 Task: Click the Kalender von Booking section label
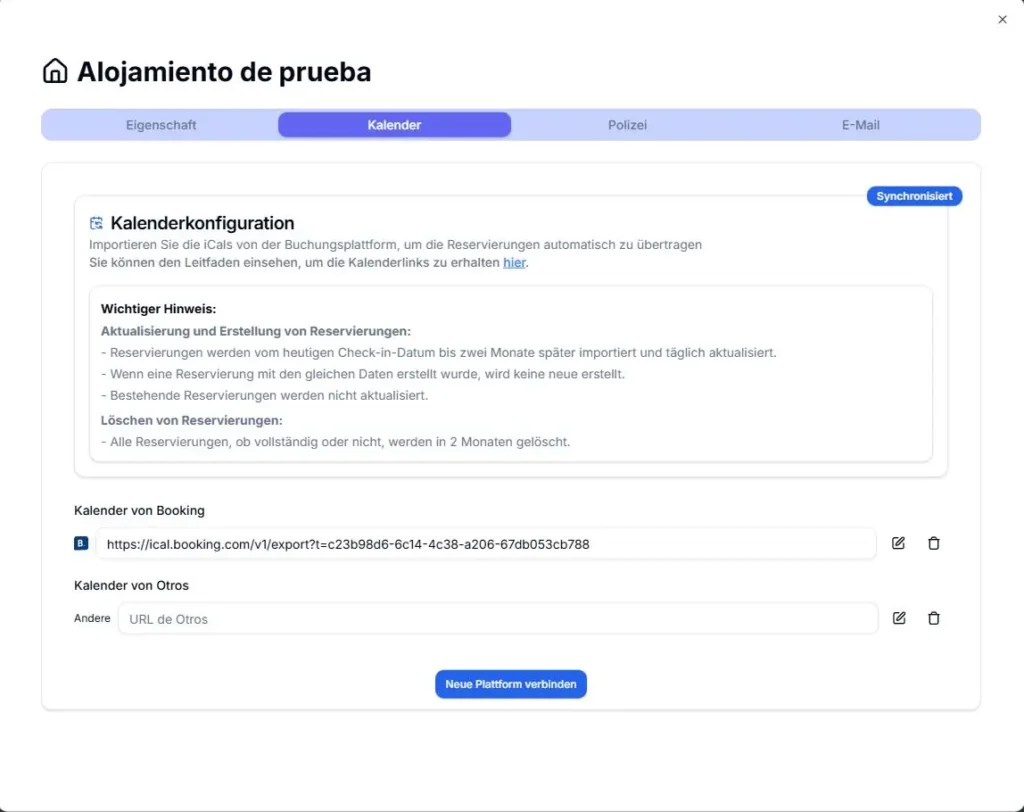tap(140, 510)
